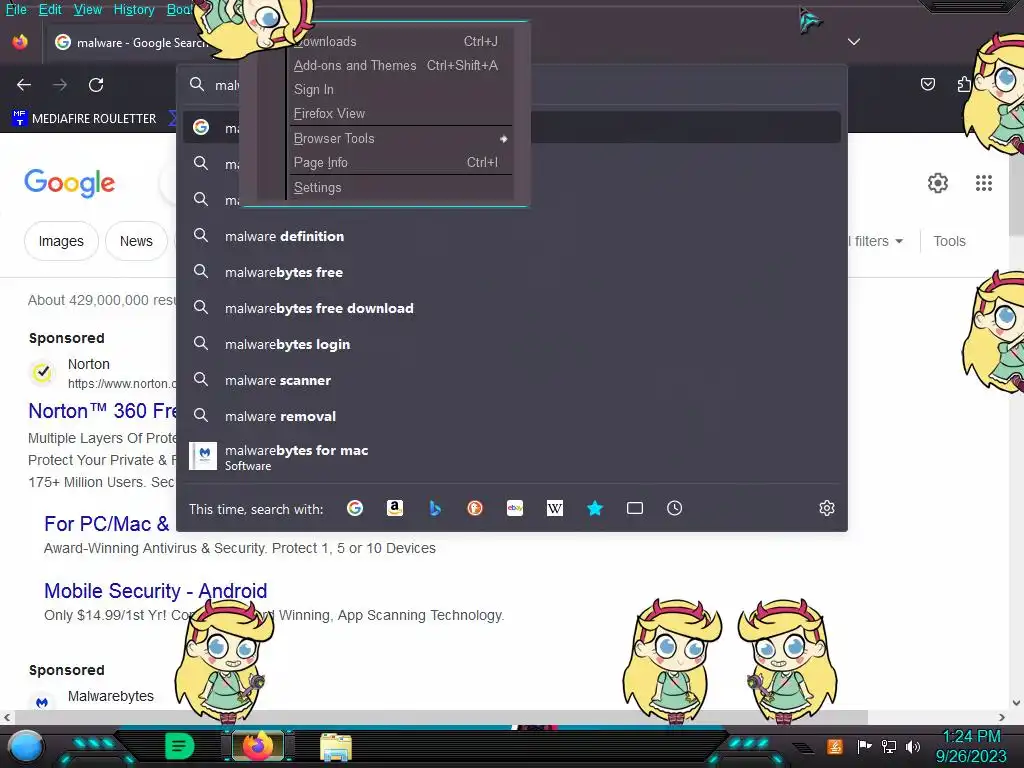Pick suggestion malware removal

[x=512, y=416]
